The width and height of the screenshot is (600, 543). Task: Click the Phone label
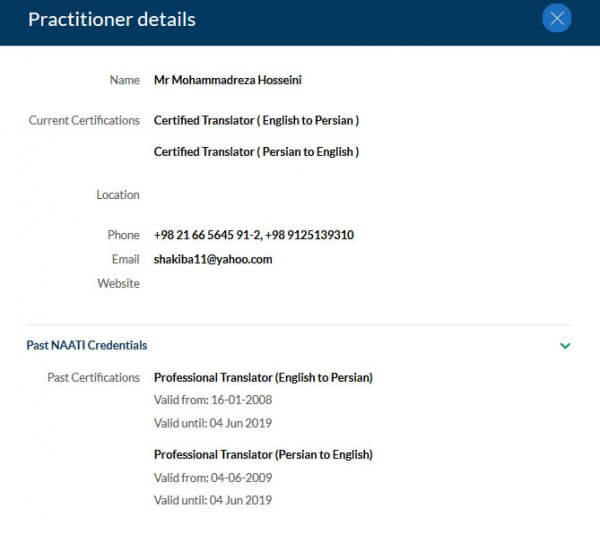pyautogui.click(x=123, y=235)
